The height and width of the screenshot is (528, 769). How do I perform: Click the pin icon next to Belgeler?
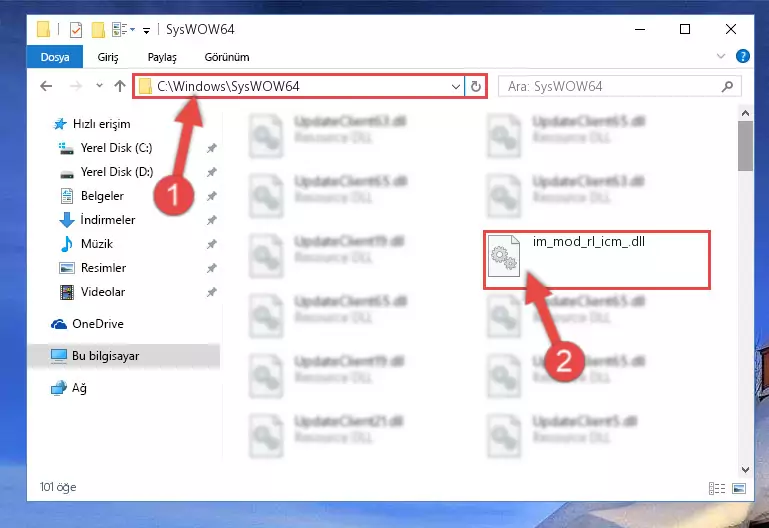(211, 196)
